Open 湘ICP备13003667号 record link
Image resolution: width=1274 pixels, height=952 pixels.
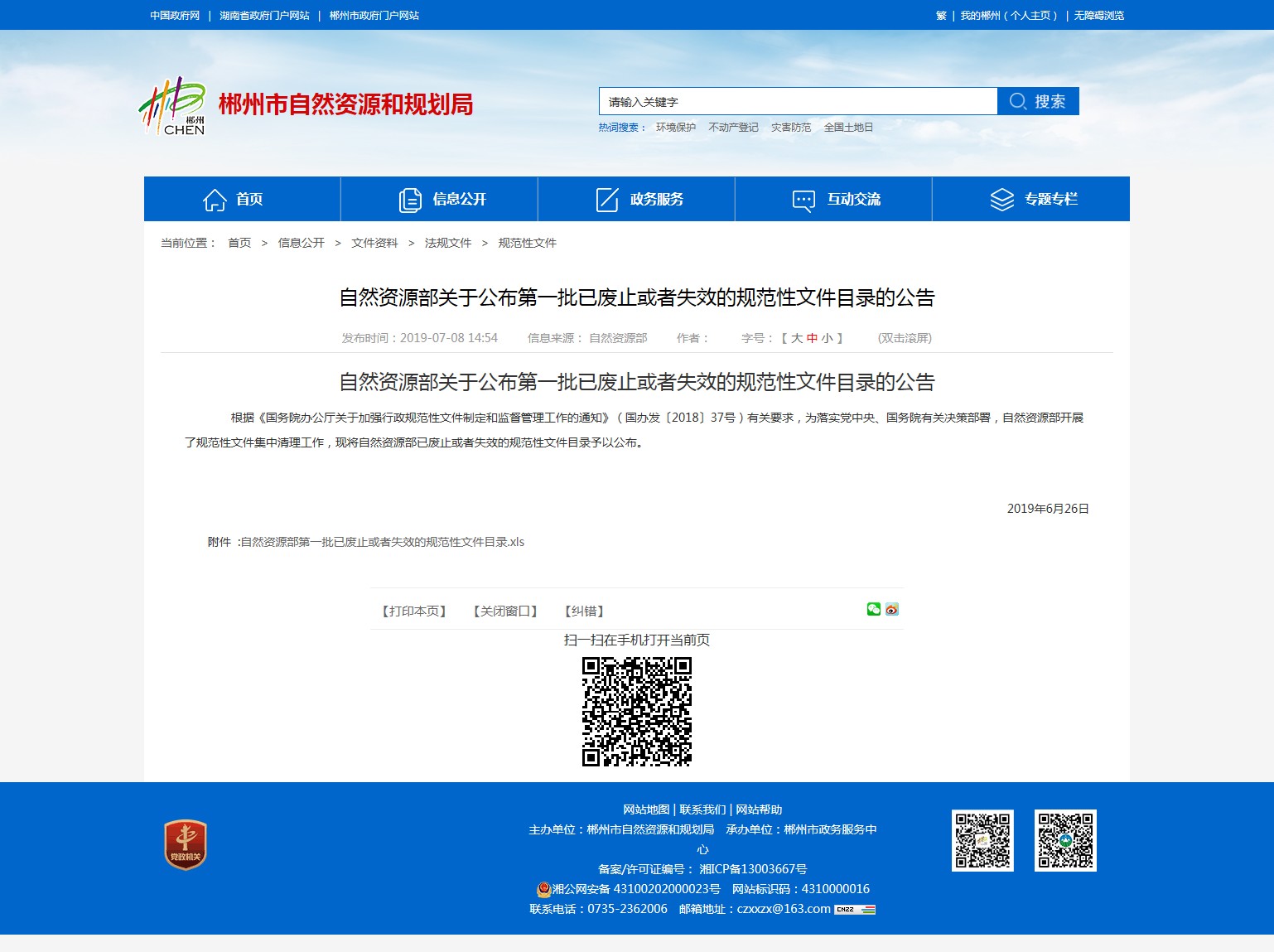(x=753, y=869)
